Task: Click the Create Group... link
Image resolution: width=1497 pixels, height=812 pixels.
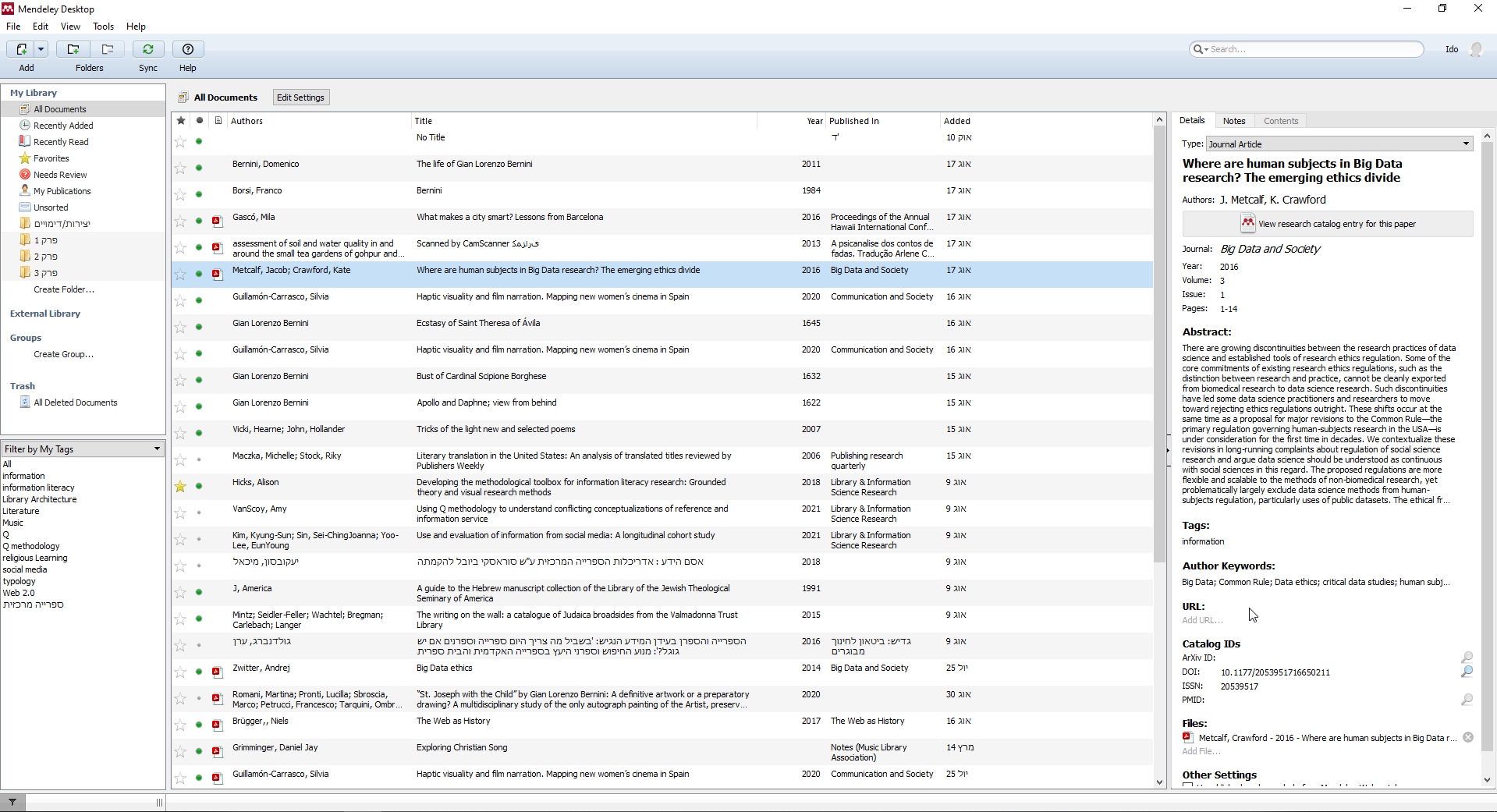Action: click(63, 354)
